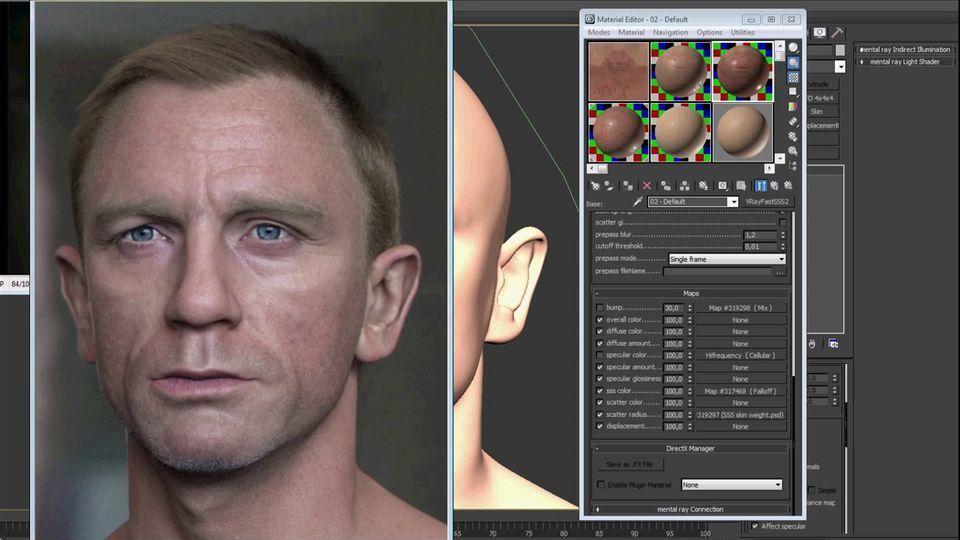
Task: Click the Get Material icon
Action: pos(595,186)
